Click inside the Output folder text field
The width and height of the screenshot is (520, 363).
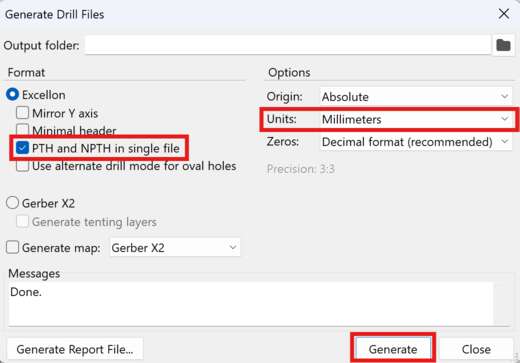click(288, 45)
